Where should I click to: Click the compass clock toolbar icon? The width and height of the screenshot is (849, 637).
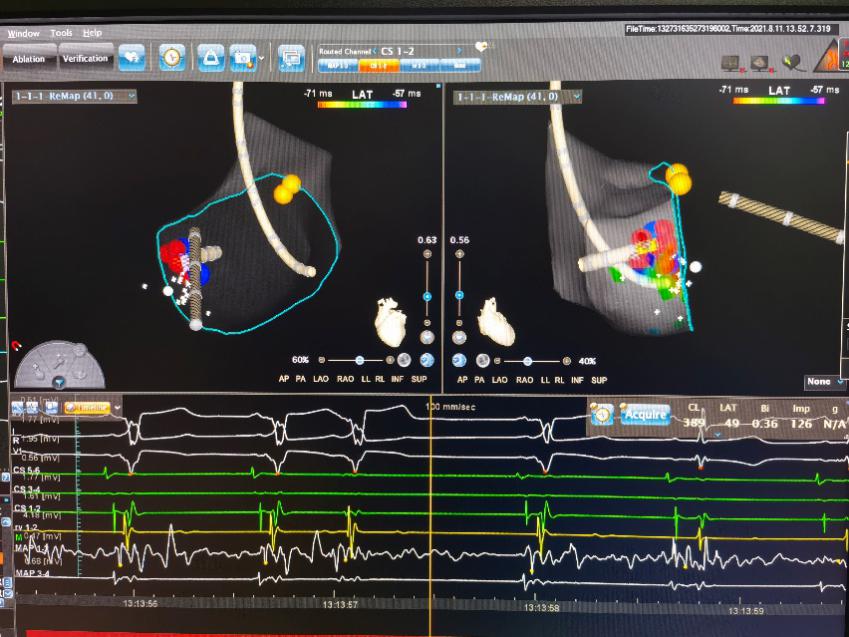coord(172,58)
